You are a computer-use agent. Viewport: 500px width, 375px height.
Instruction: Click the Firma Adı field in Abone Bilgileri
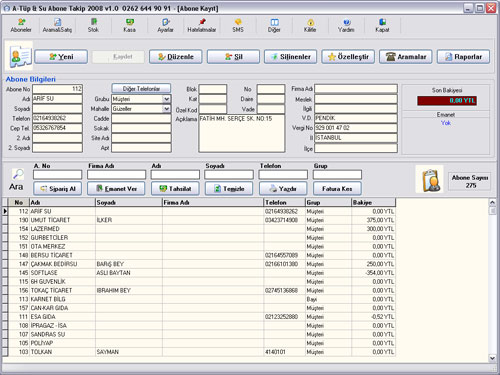click(x=356, y=89)
